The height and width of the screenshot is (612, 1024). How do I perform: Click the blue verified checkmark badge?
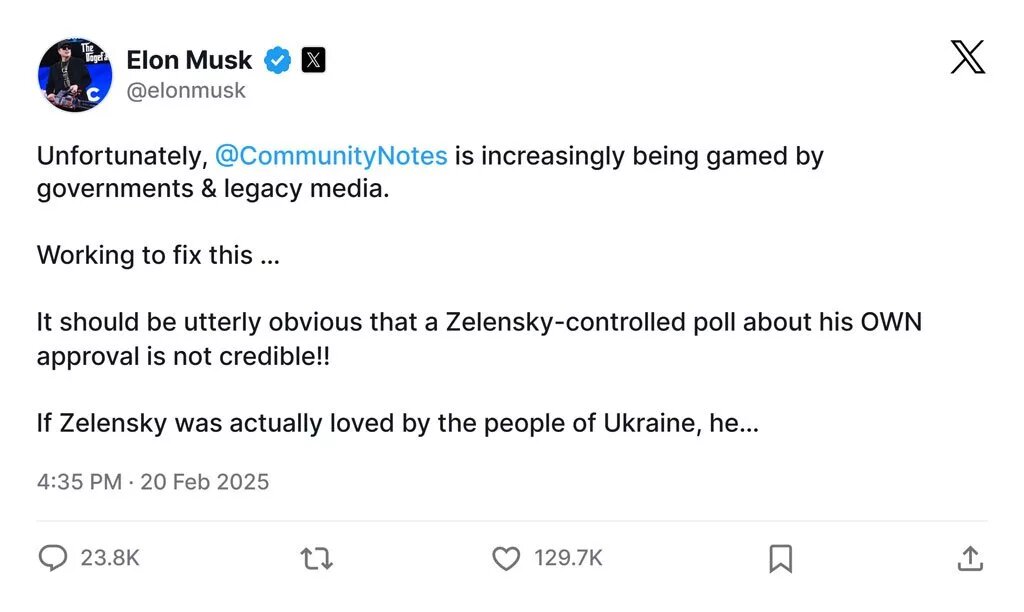coord(277,60)
